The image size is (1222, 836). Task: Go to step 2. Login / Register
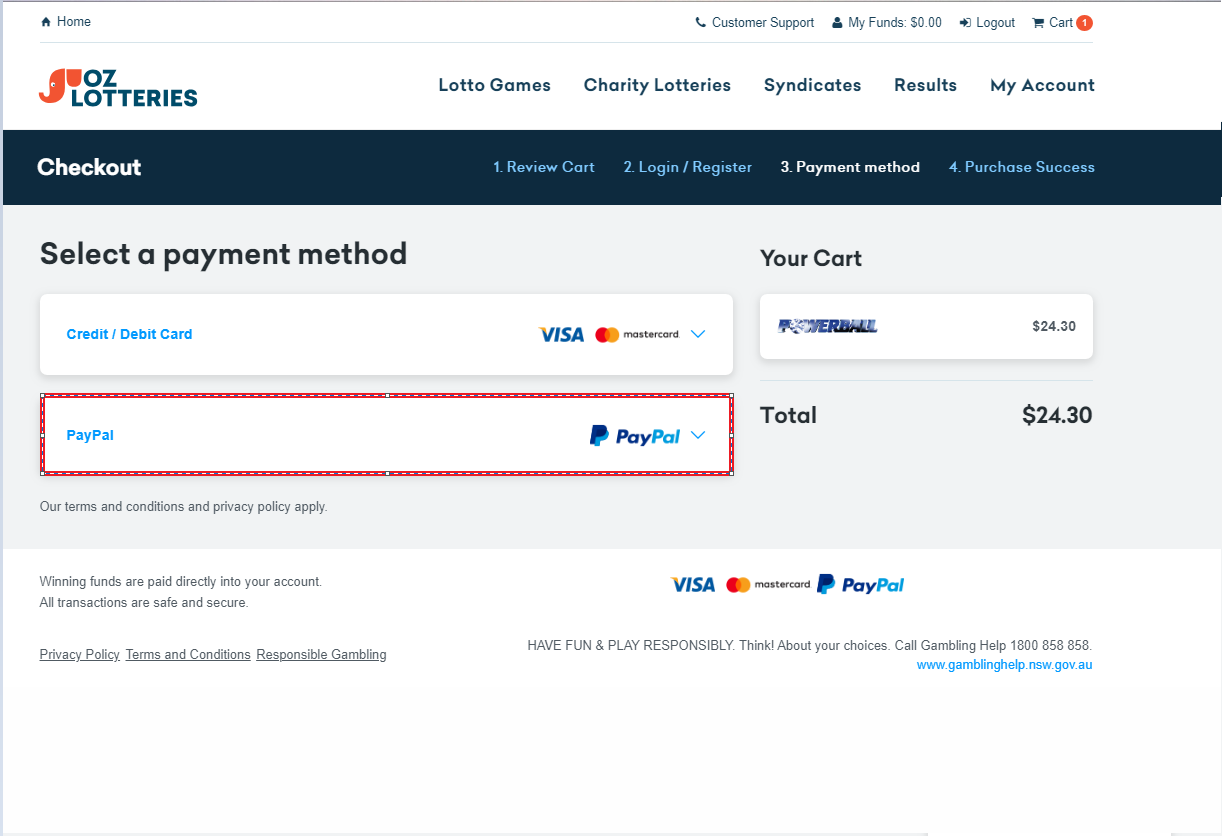(x=688, y=167)
